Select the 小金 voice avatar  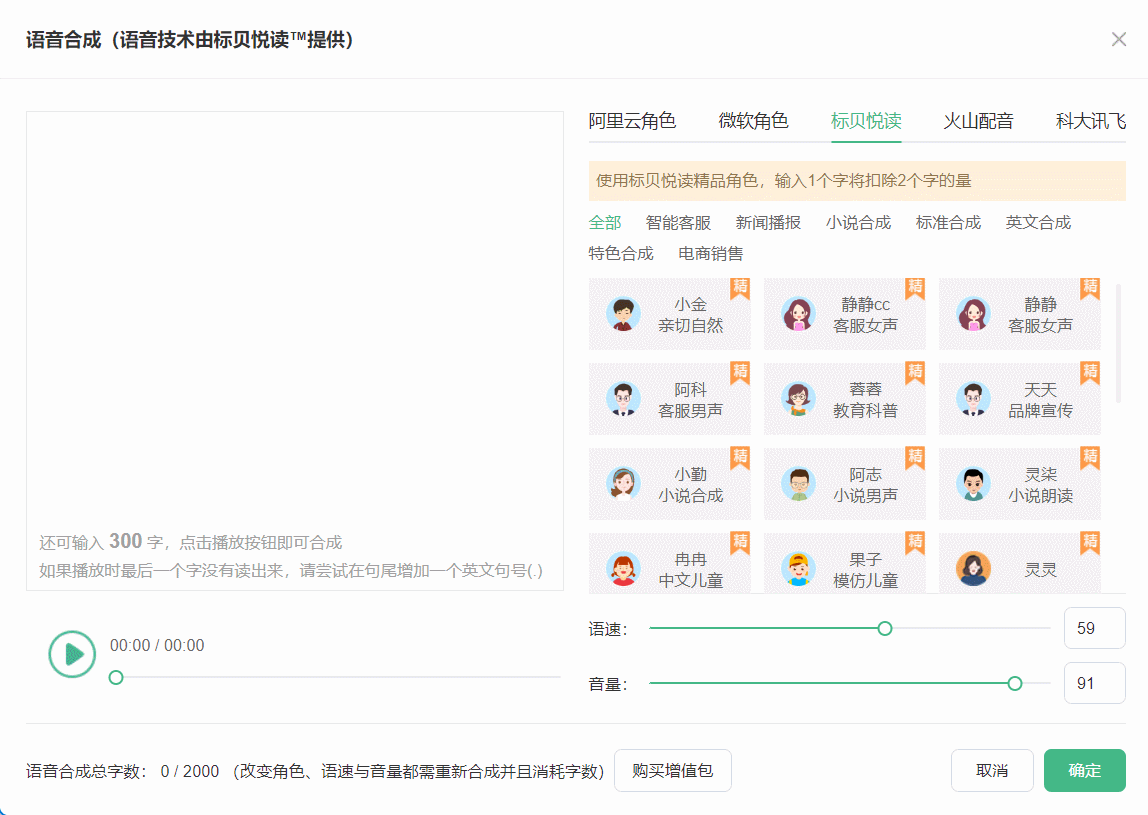tap(623, 315)
